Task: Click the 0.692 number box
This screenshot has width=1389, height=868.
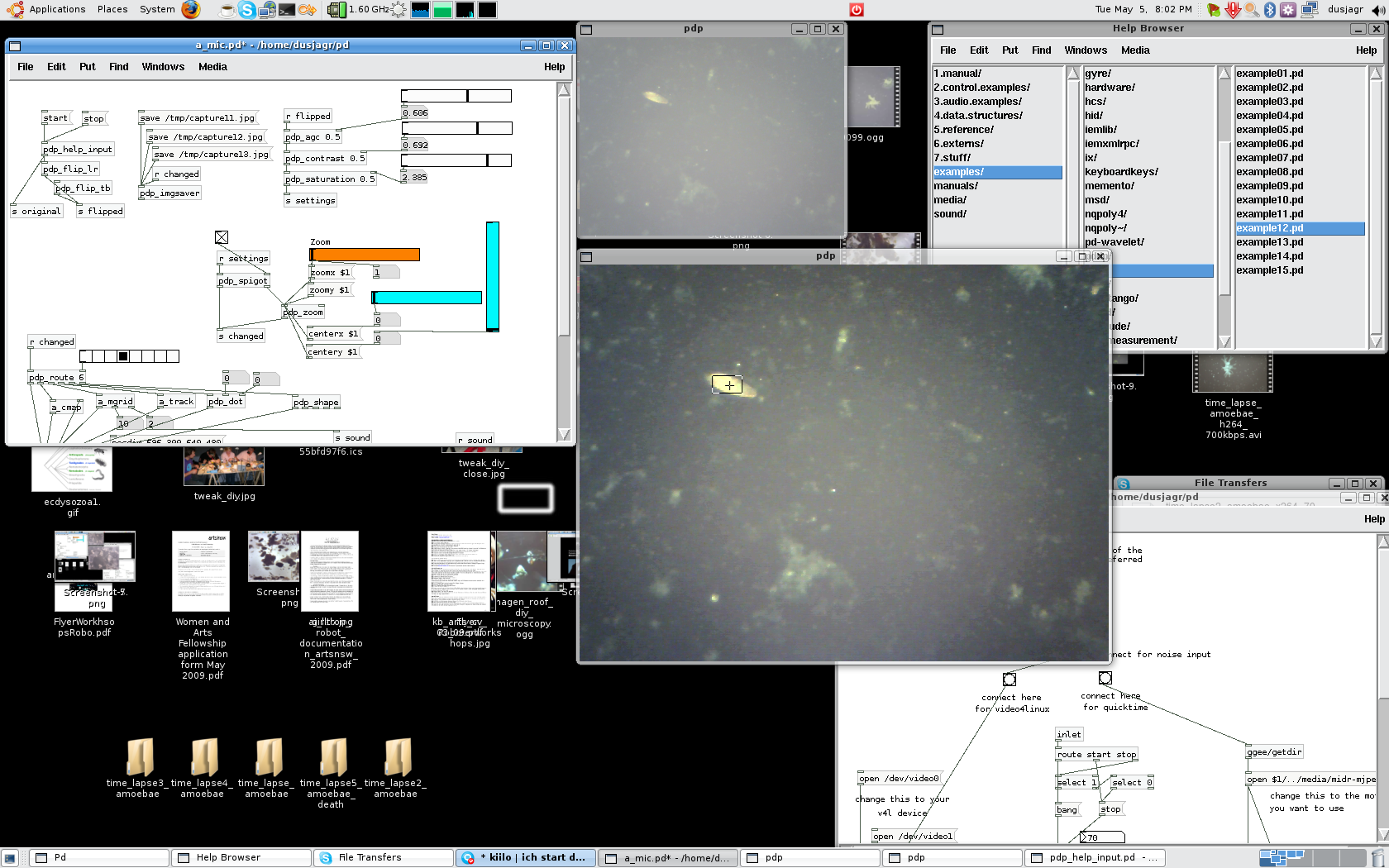Action: click(x=414, y=145)
